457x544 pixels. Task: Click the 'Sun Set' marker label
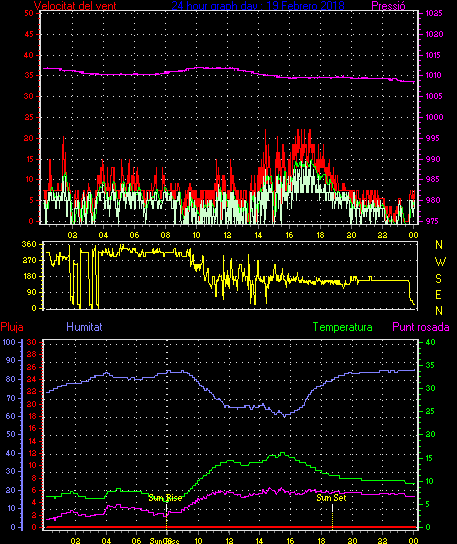(331, 498)
